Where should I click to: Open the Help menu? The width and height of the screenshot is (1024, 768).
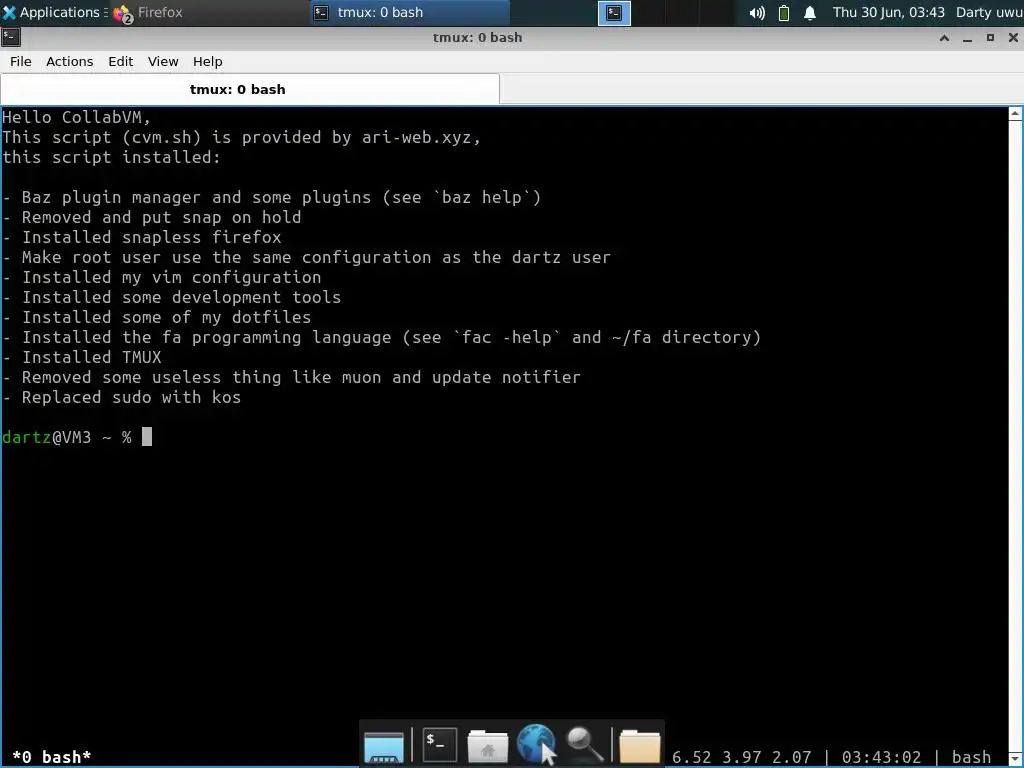(207, 61)
